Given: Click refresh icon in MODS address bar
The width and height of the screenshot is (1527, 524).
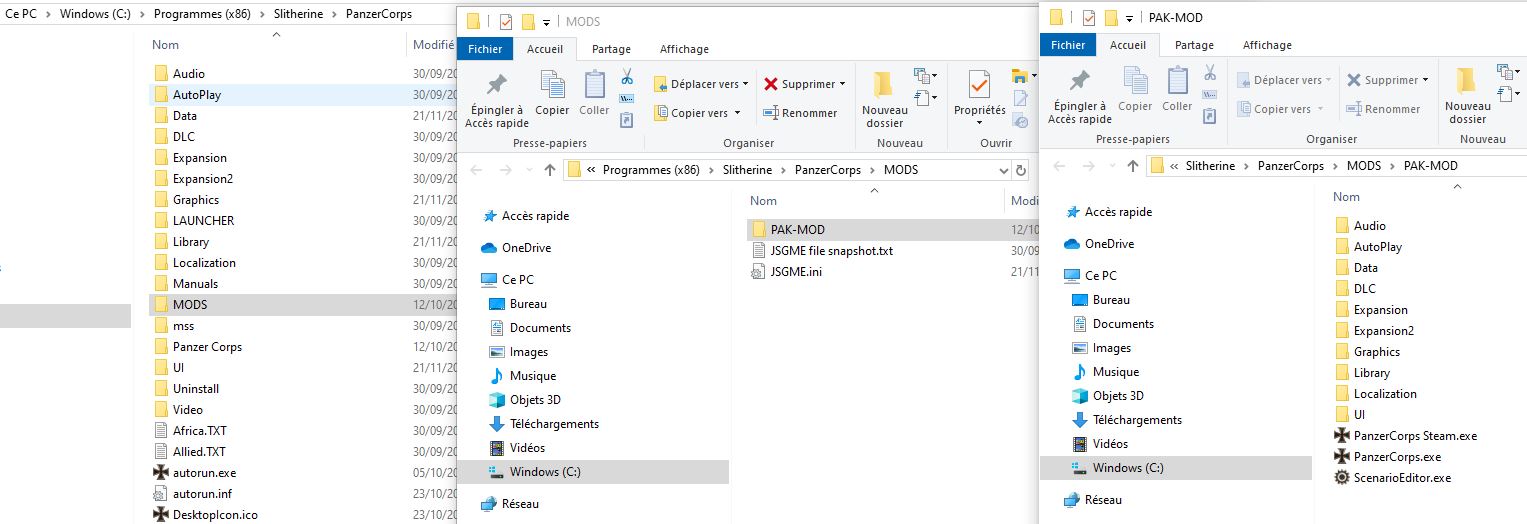Looking at the screenshot, I should click(x=1020, y=170).
